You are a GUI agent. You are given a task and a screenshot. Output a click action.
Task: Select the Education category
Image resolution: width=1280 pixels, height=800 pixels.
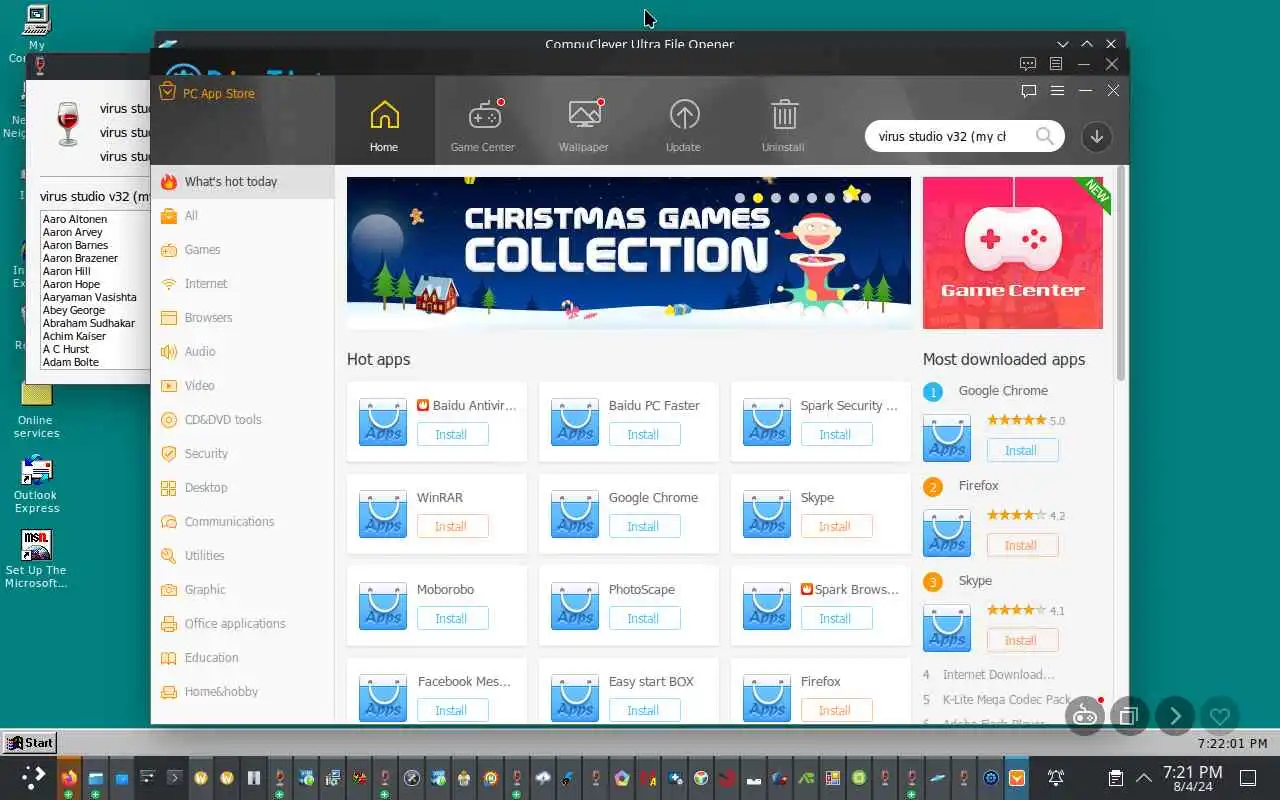click(x=242, y=658)
